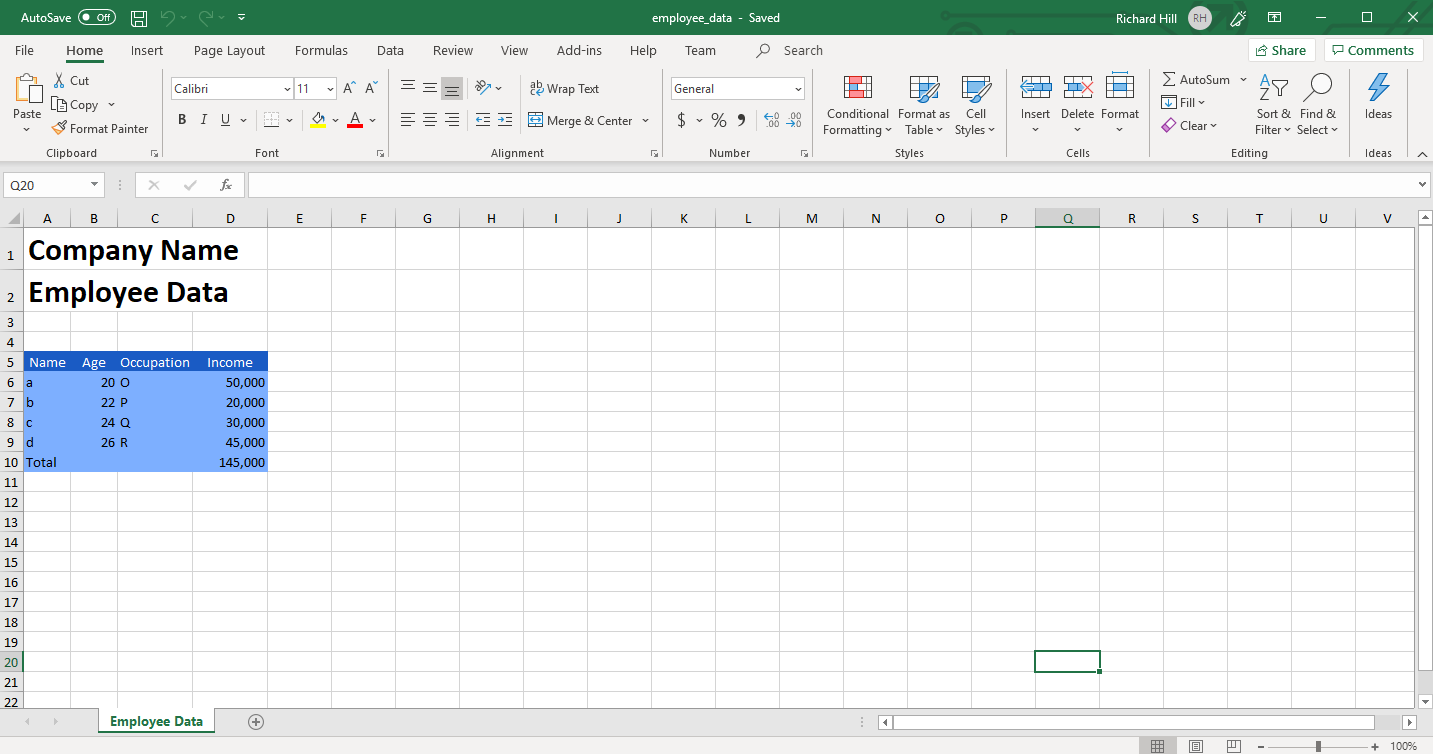This screenshot has width=1433, height=754.
Task: Click the Save icon in title bar
Action: pos(139,18)
